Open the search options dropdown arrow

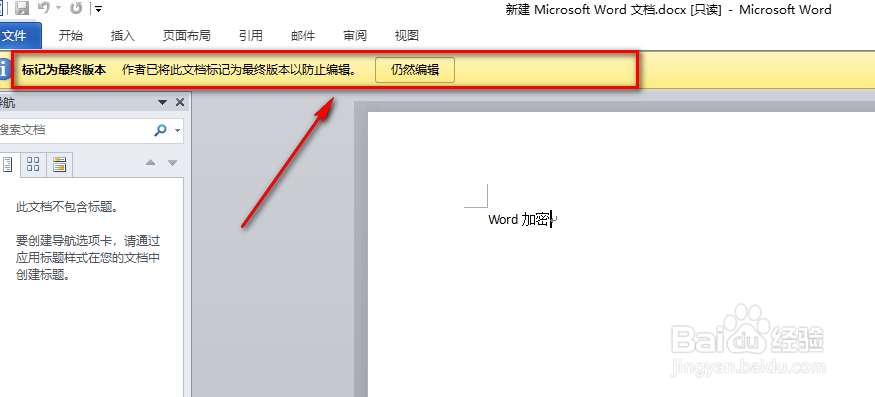click(177, 131)
